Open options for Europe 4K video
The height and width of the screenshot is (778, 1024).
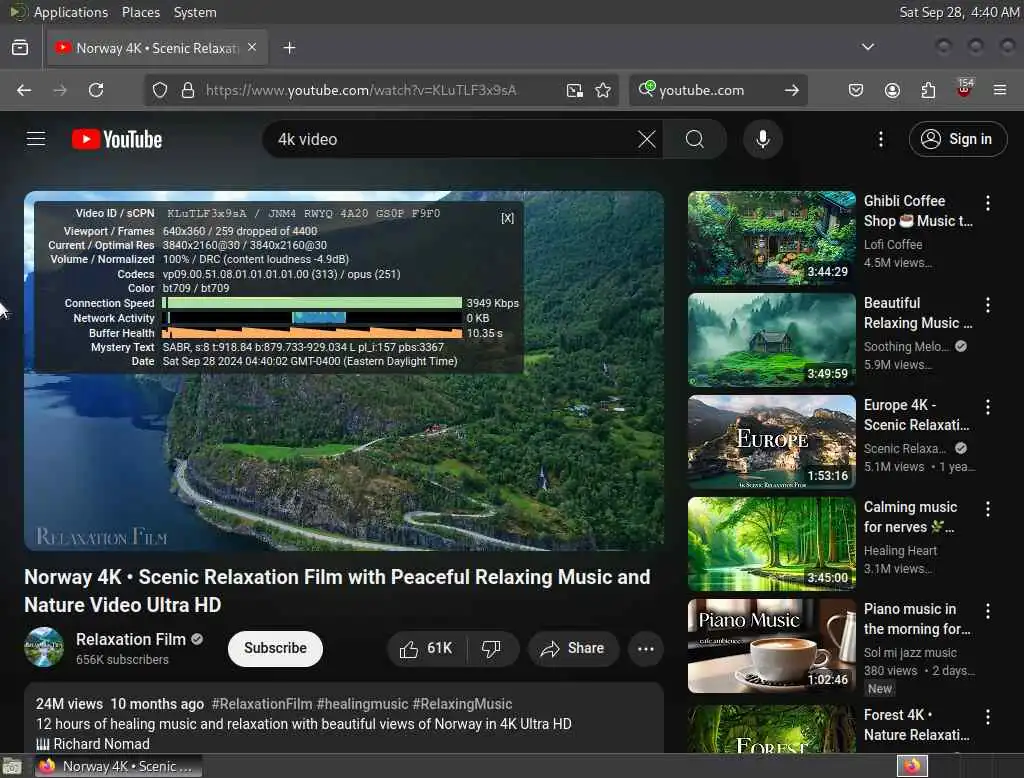pos(987,407)
